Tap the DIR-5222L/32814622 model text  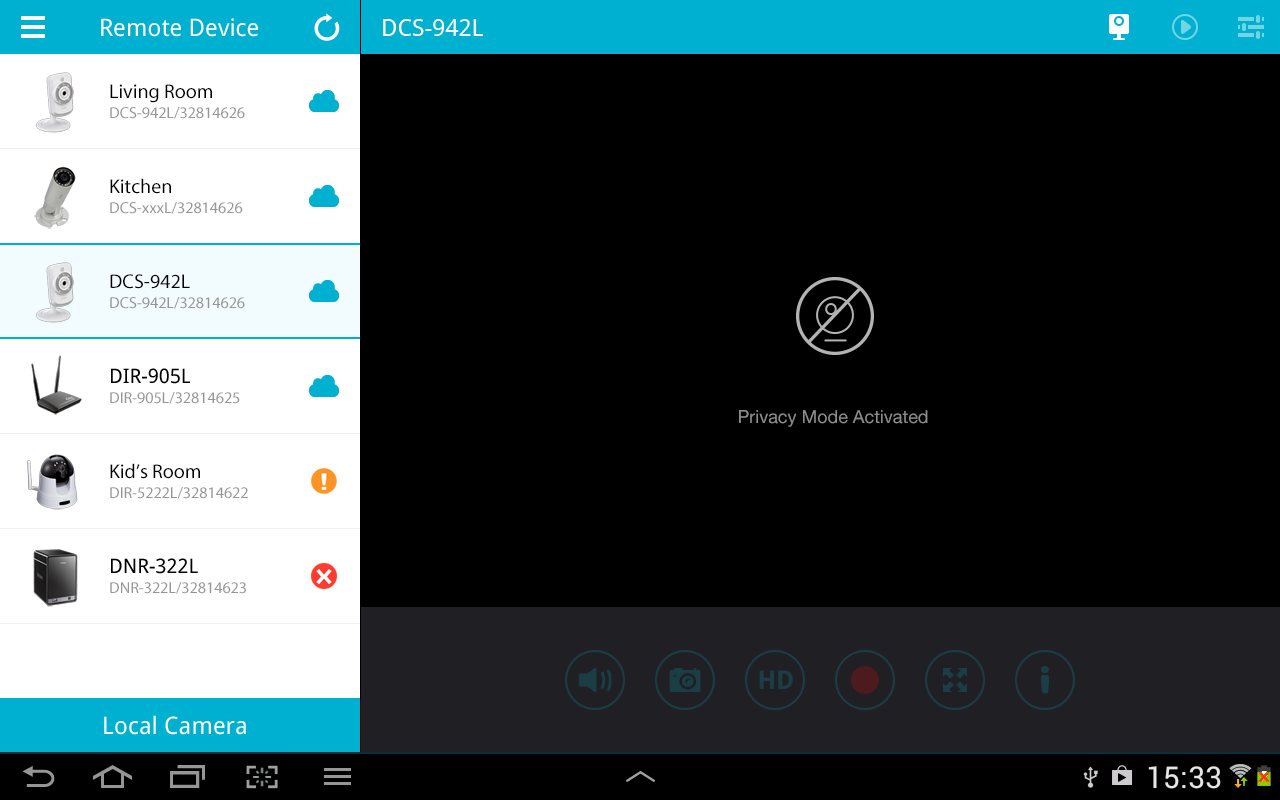pyautogui.click(x=179, y=493)
